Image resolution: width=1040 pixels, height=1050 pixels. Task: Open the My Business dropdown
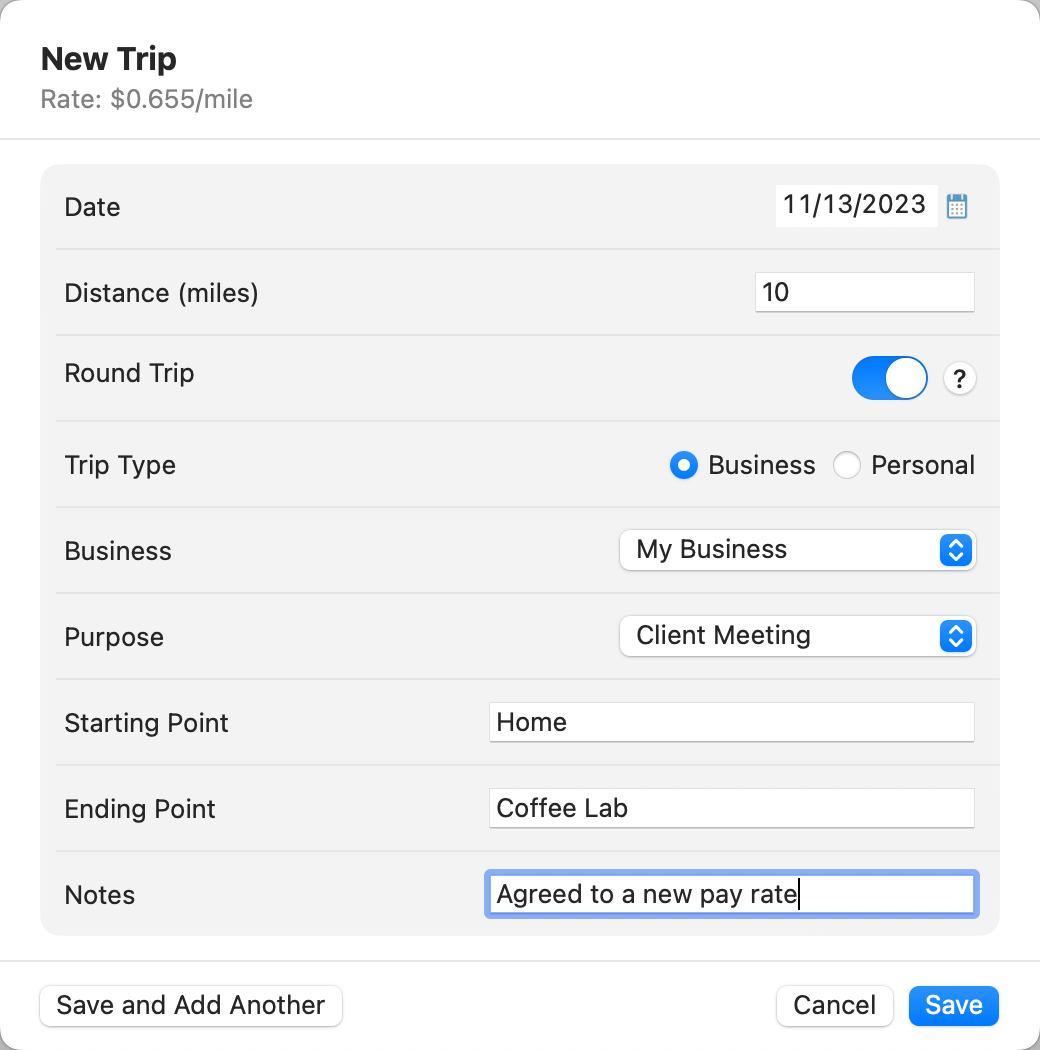797,550
